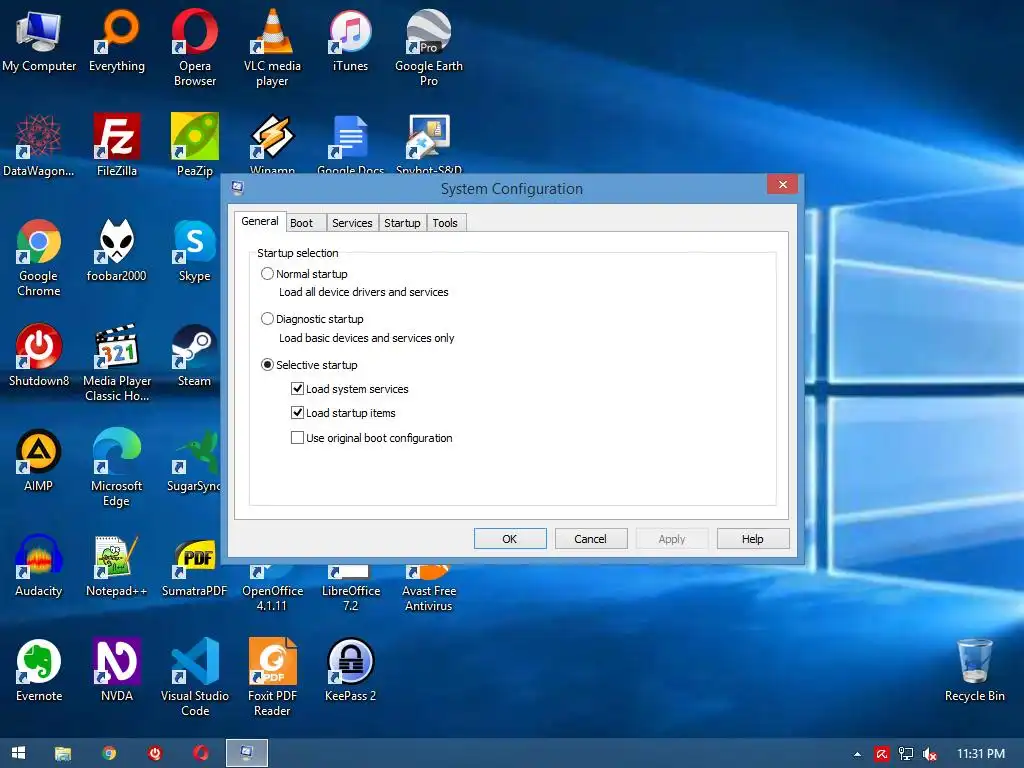Open the network tray icon
Viewport: 1024px width, 768px height.
pyautogui.click(x=906, y=754)
